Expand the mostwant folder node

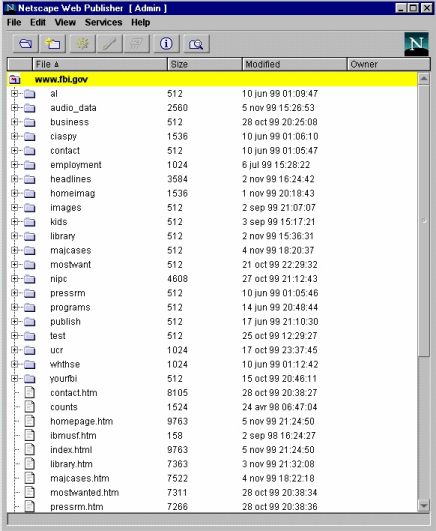(x=14, y=264)
